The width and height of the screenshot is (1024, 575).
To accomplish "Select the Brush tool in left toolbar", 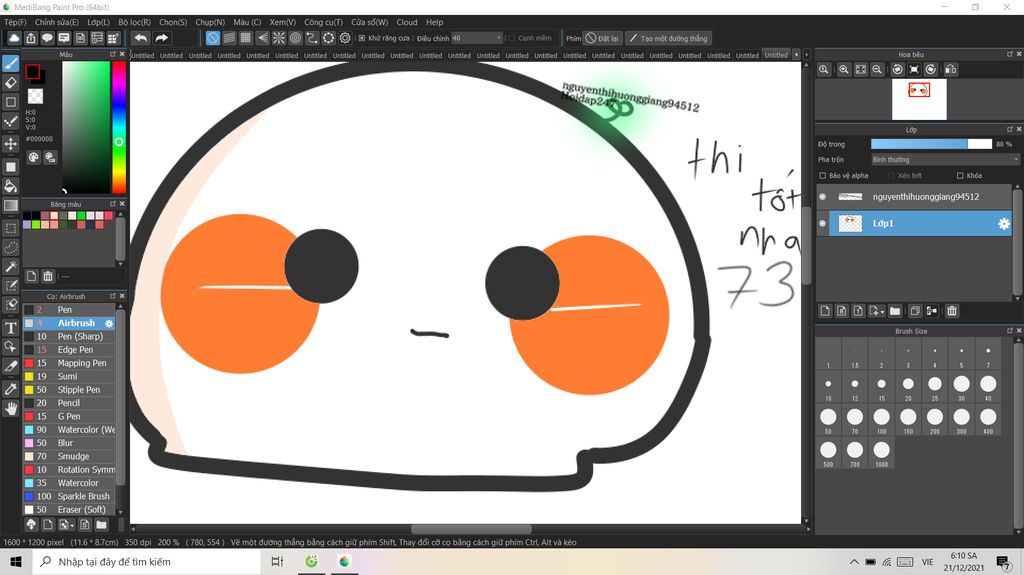I will click(10, 63).
